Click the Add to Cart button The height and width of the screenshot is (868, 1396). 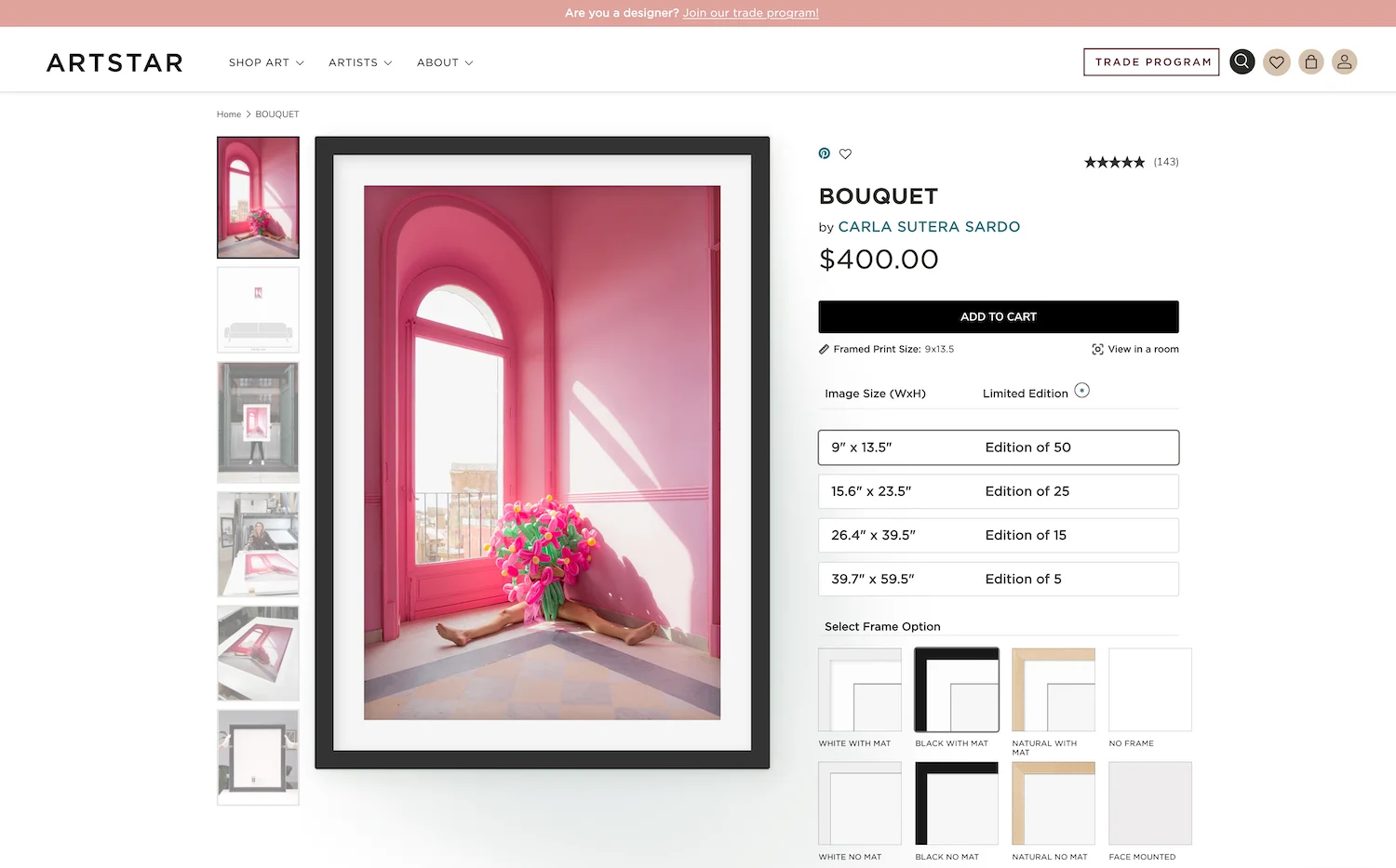pos(998,316)
